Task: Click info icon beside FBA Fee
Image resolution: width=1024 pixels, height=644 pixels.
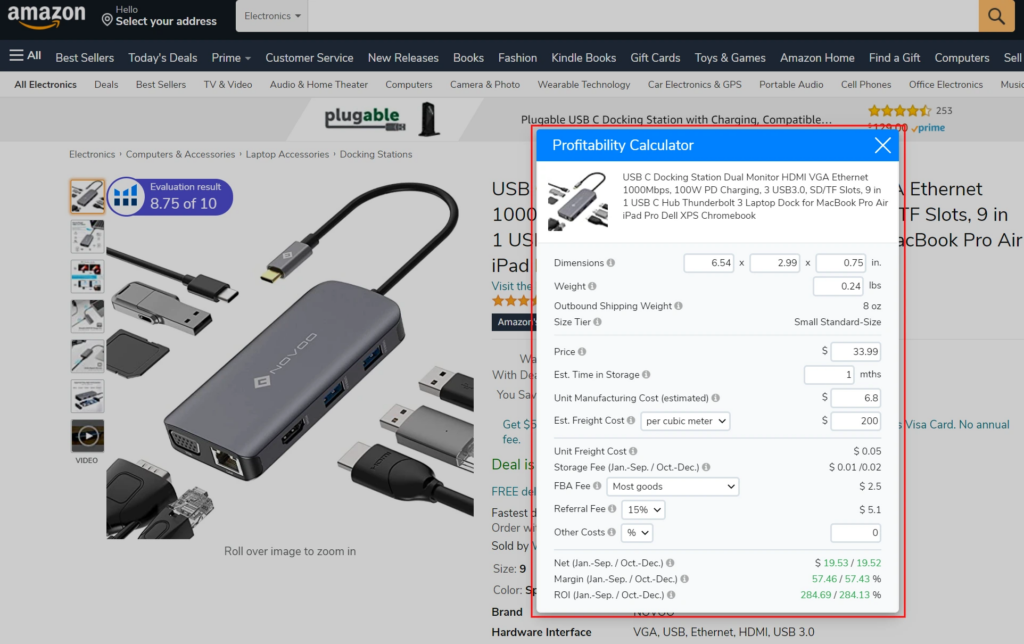Action: click(597, 486)
